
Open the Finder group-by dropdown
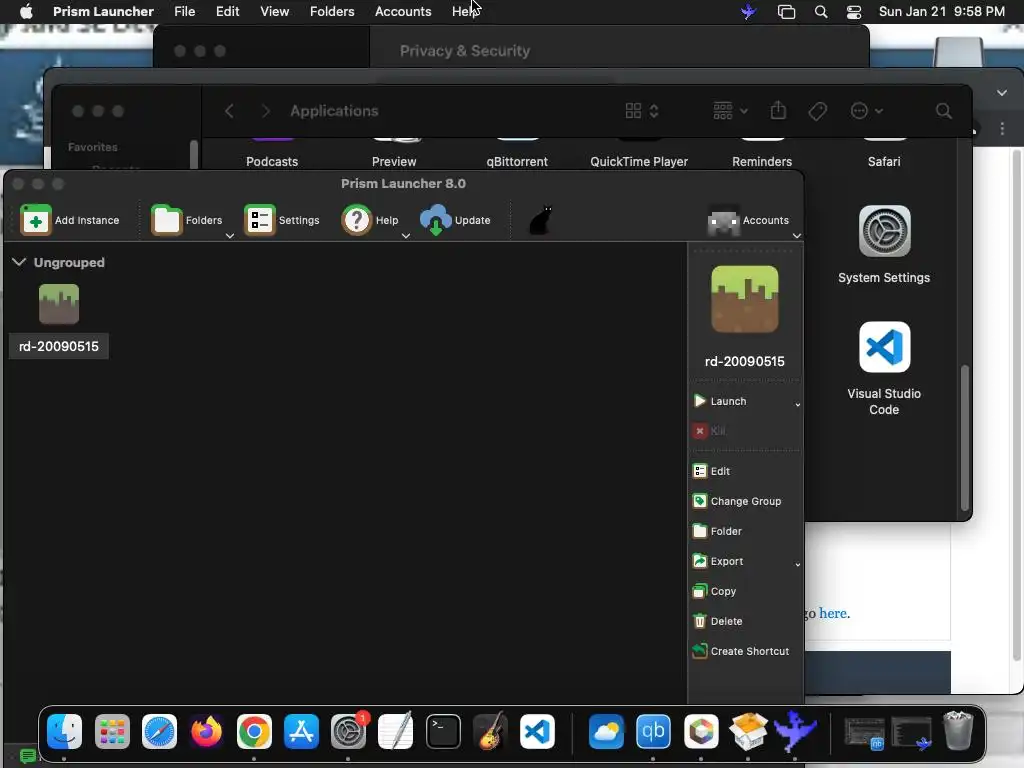coord(730,111)
